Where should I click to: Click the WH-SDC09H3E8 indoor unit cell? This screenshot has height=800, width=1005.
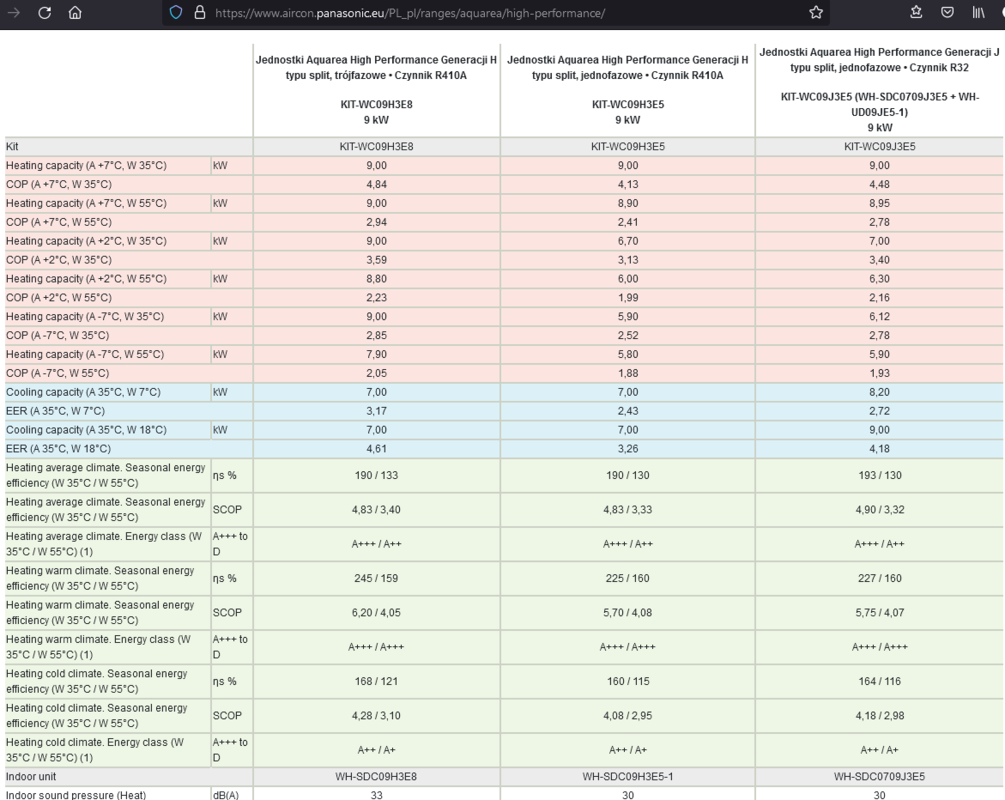pyautogui.click(x=376, y=776)
